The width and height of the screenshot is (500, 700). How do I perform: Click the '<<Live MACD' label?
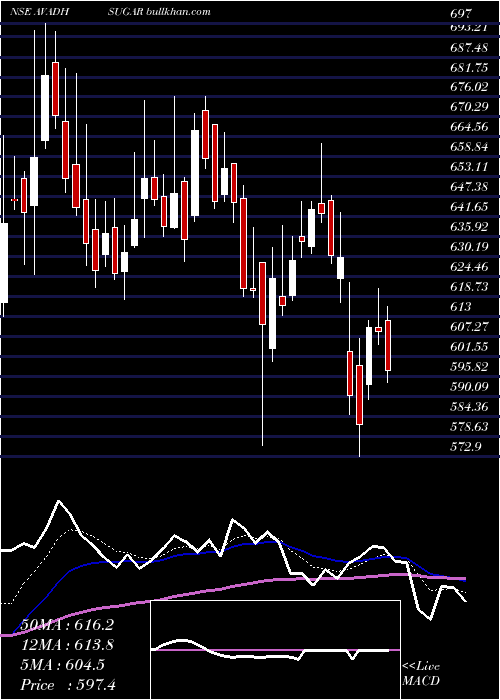click(421, 674)
